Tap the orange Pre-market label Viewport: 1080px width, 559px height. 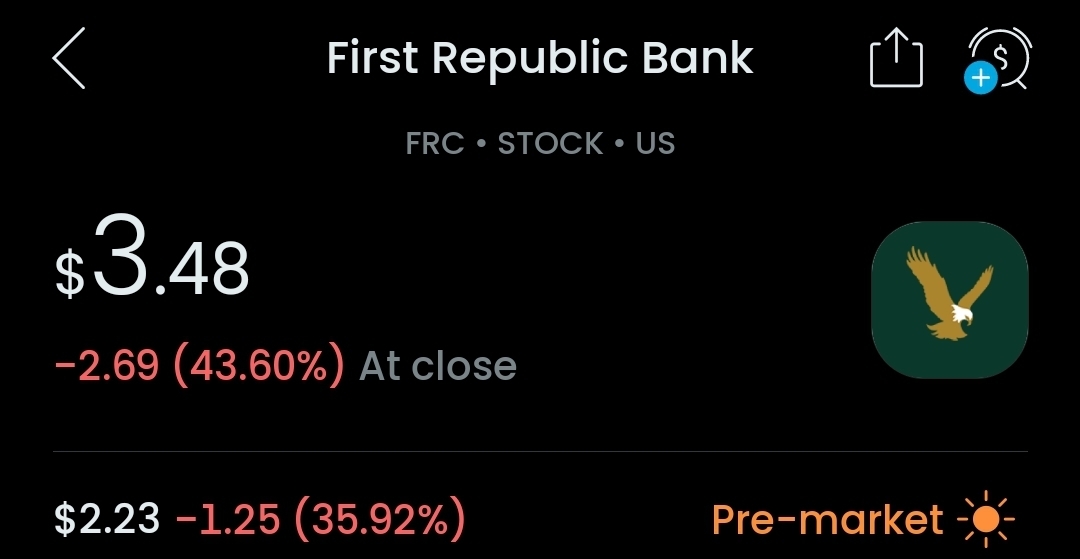[x=827, y=520]
